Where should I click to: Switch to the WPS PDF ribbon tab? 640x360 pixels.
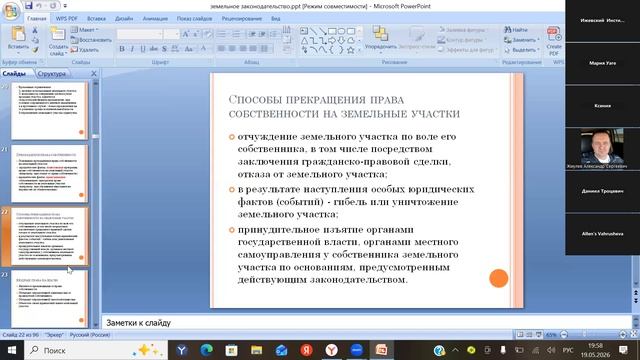point(67,18)
